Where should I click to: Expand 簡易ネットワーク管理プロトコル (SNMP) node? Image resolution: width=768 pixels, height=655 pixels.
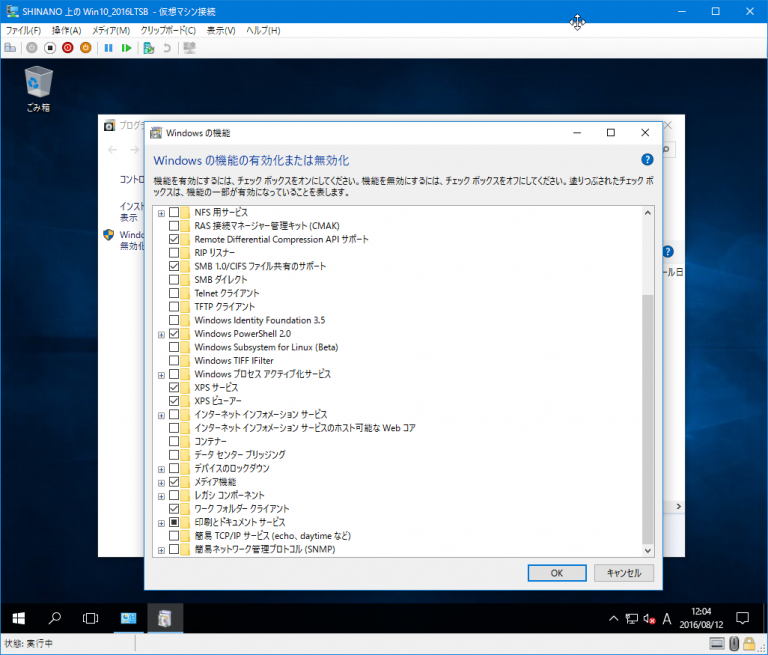pos(161,550)
